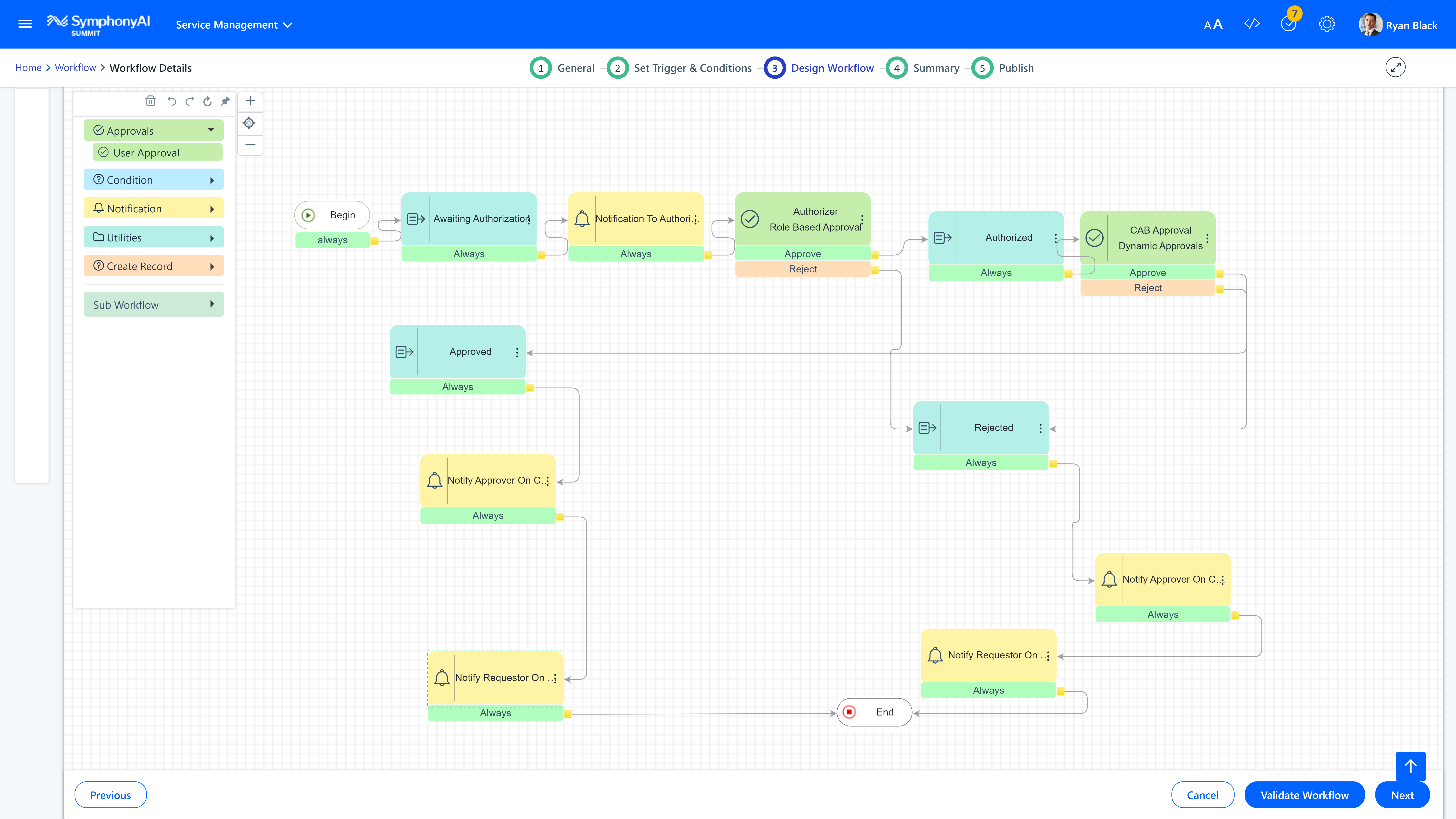Click the yellow connector port on Approved Always
The image size is (1456, 819).
click(530, 388)
